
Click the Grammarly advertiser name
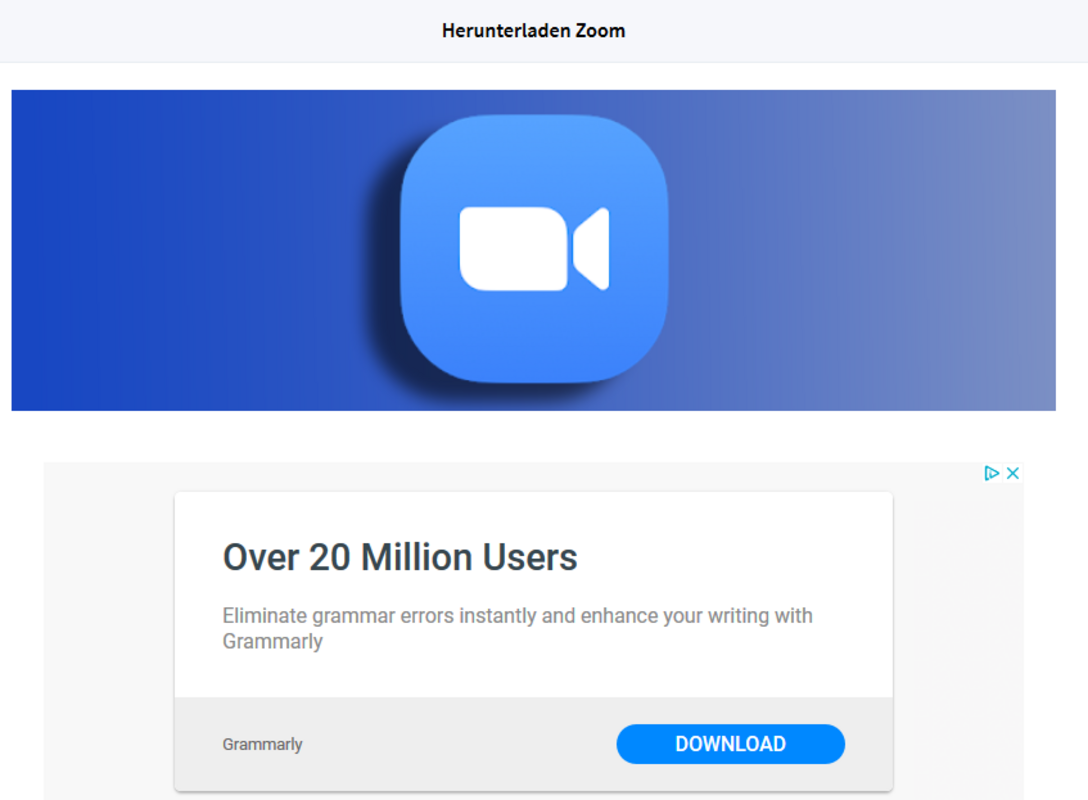pos(262,744)
